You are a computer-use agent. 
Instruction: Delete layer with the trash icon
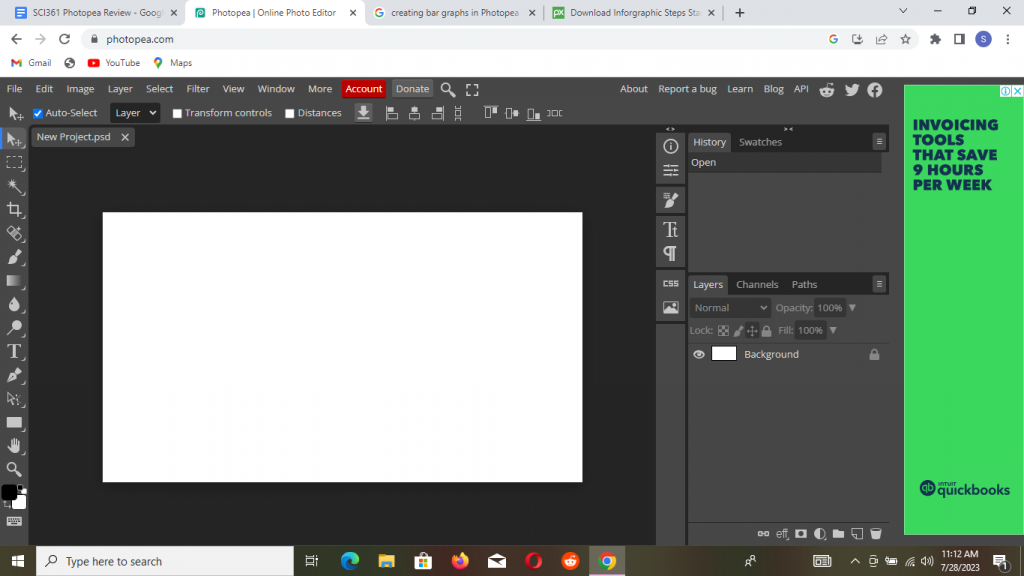[x=876, y=534]
